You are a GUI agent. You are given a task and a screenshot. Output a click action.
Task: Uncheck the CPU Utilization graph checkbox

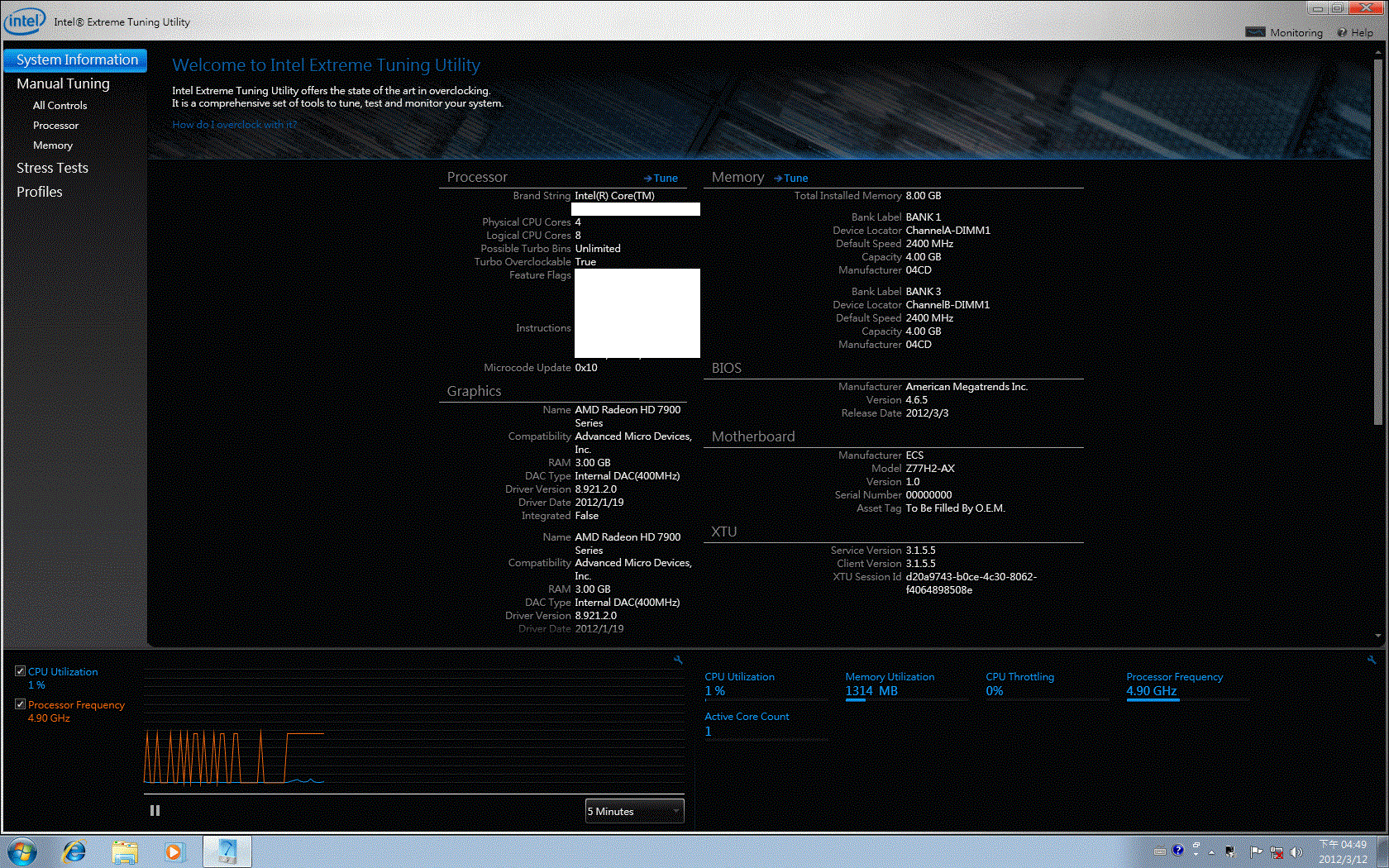pos(21,671)
